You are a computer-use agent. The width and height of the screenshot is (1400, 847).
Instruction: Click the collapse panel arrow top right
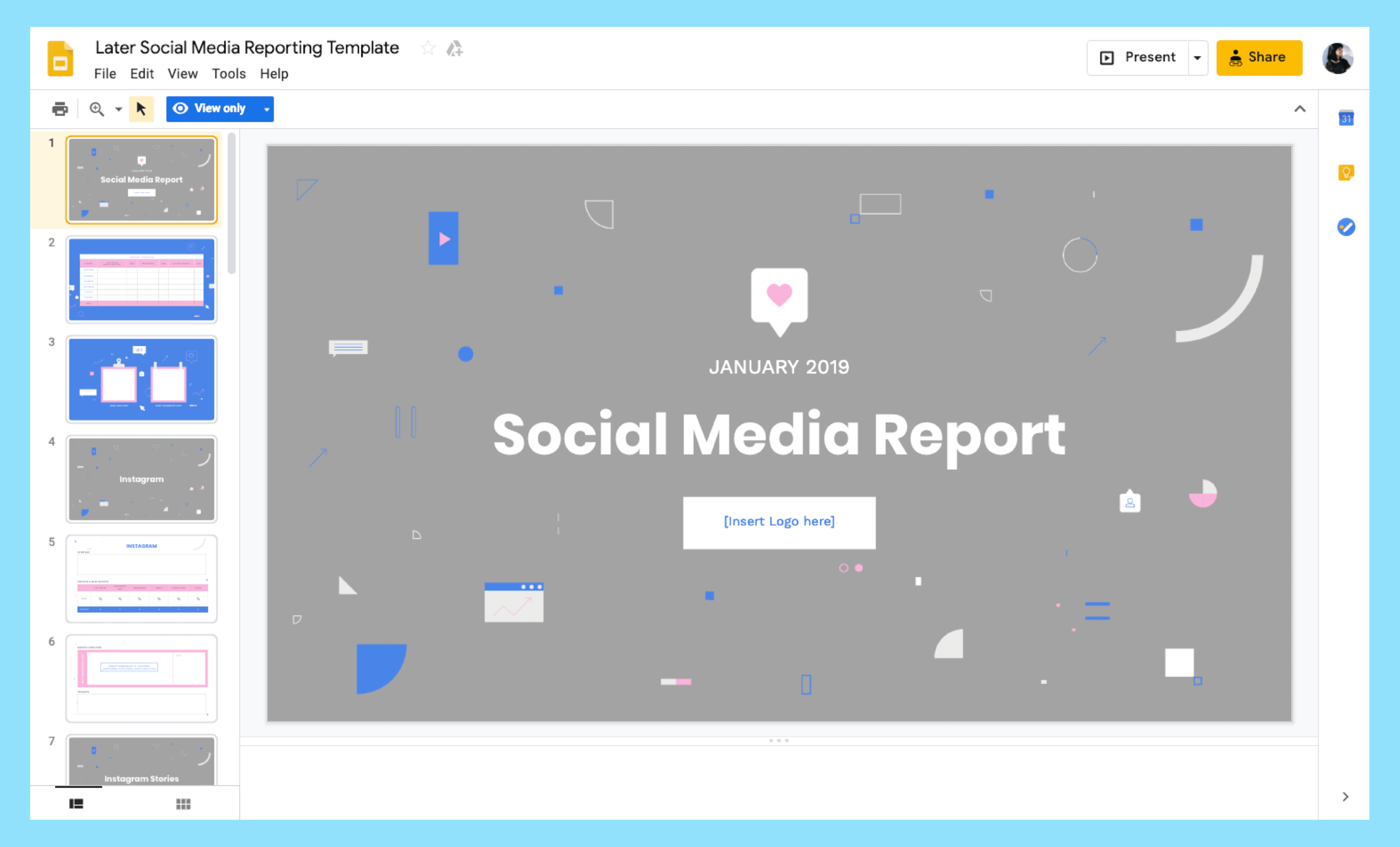(x=1299, y=109)
